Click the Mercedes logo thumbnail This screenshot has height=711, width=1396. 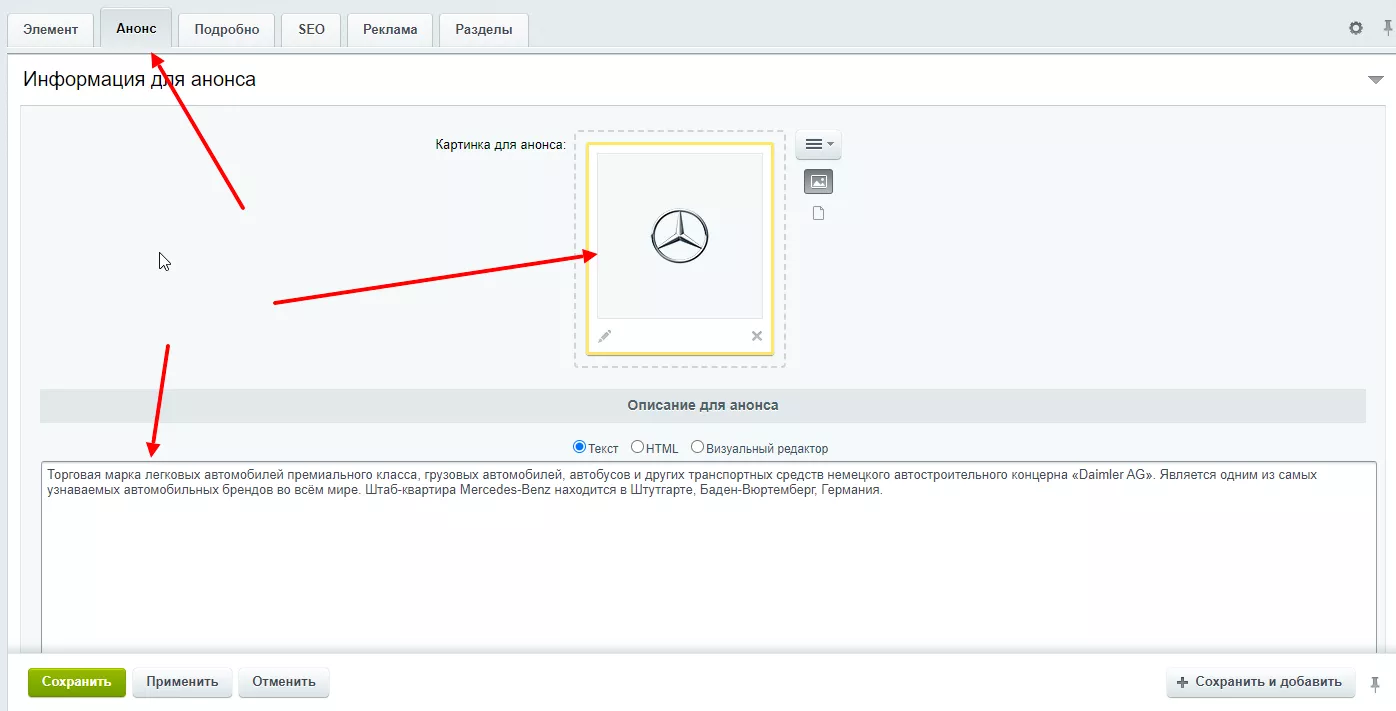pyautogui.click(x=679, y=236)
